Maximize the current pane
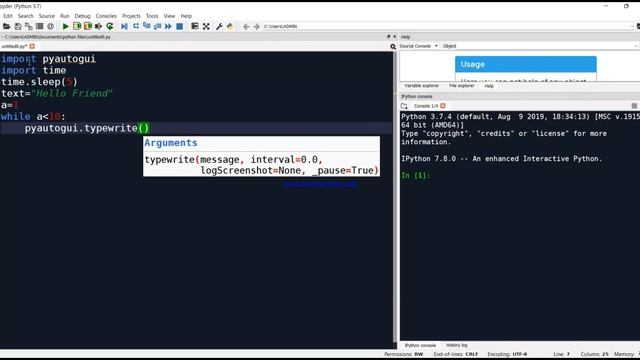 tap(195, 26)
